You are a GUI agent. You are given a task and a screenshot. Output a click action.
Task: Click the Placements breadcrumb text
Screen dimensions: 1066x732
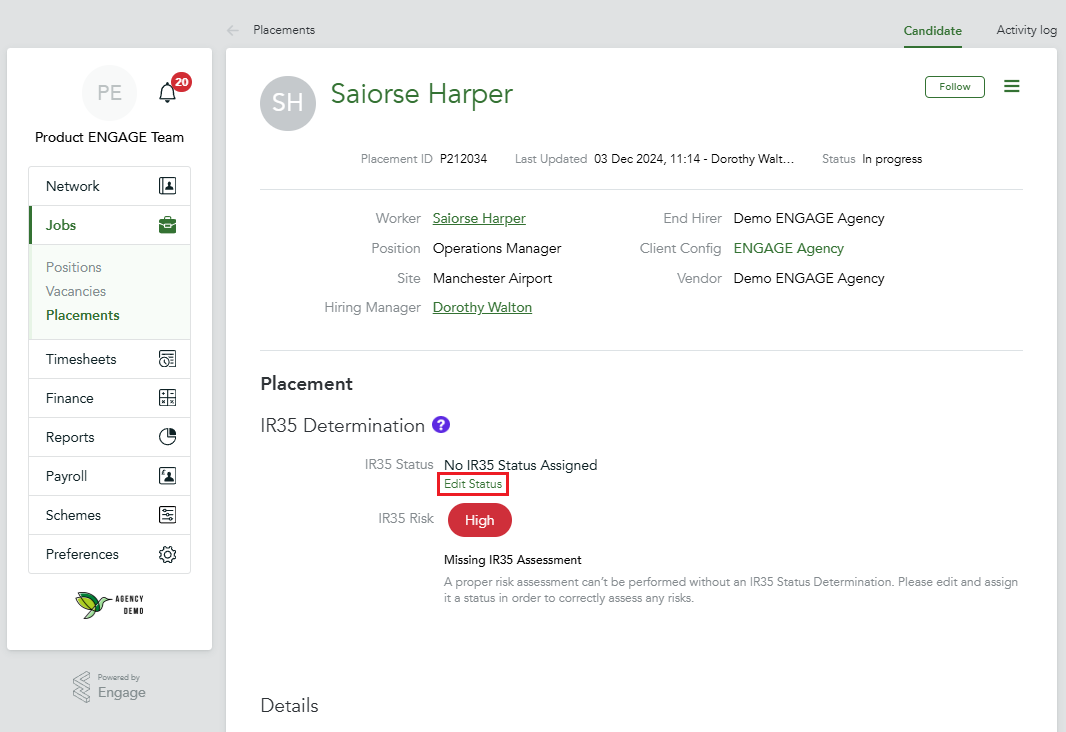[284, 30]
